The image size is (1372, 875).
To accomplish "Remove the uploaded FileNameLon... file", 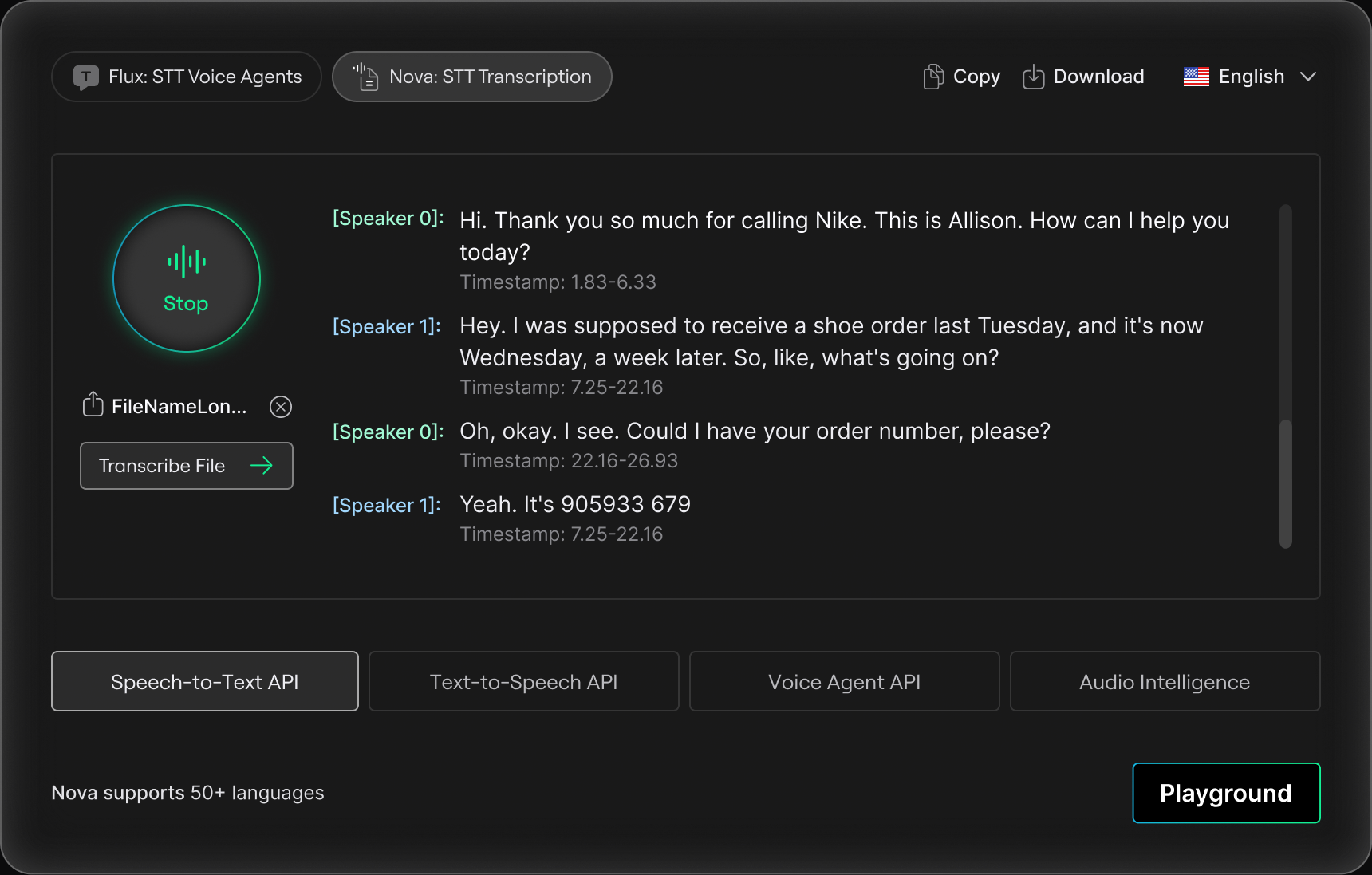I will (281, 407).
